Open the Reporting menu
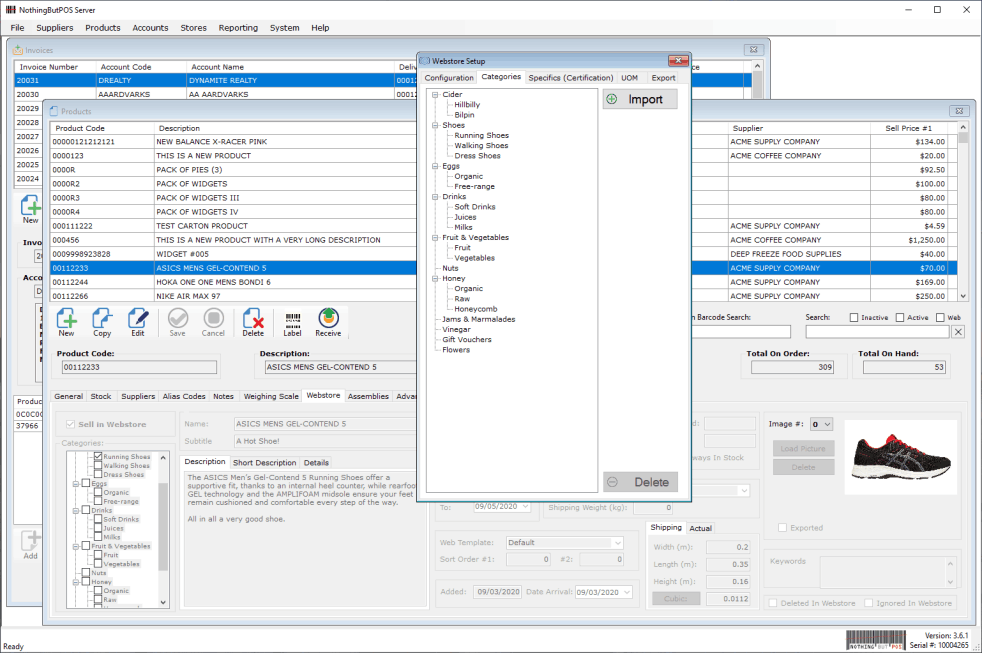Image resolution: width=982 pixels, height=653 pixels. click(238, 28)
